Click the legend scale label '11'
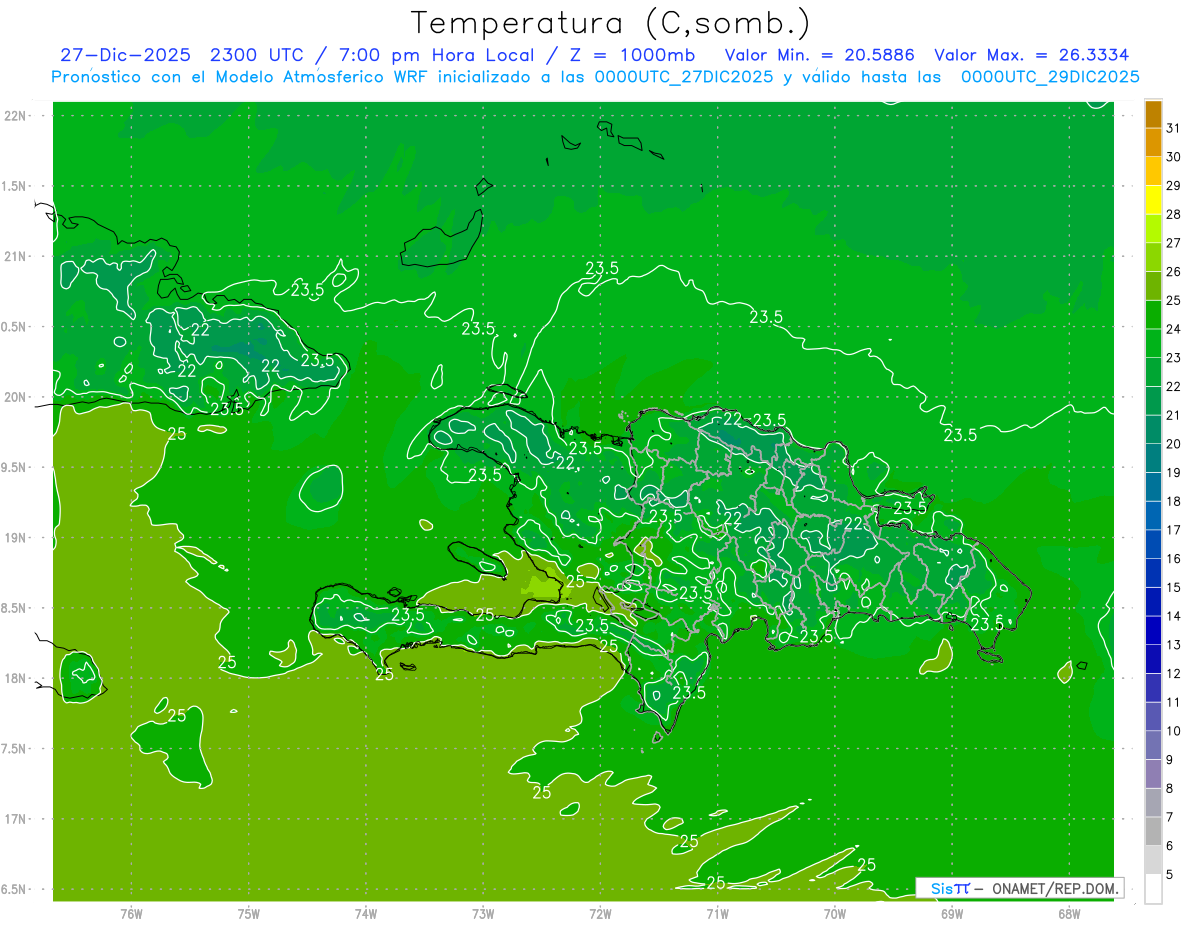The height and width of the screenshot is (927, 1200). coord(1173,702)
